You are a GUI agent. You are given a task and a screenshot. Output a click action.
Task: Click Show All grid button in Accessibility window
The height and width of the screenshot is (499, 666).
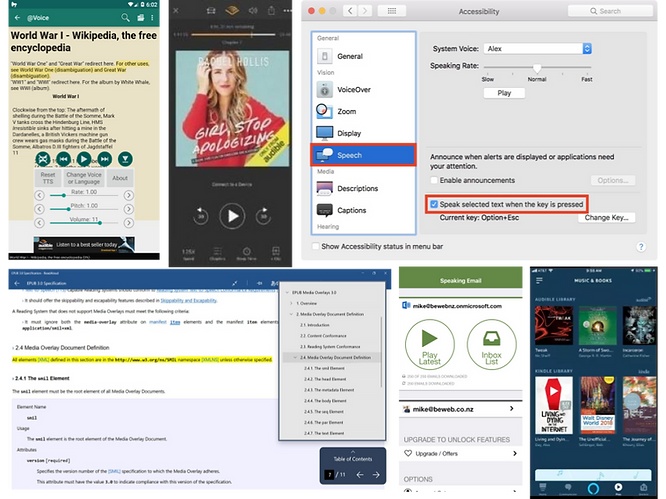[x=392, y=11]
